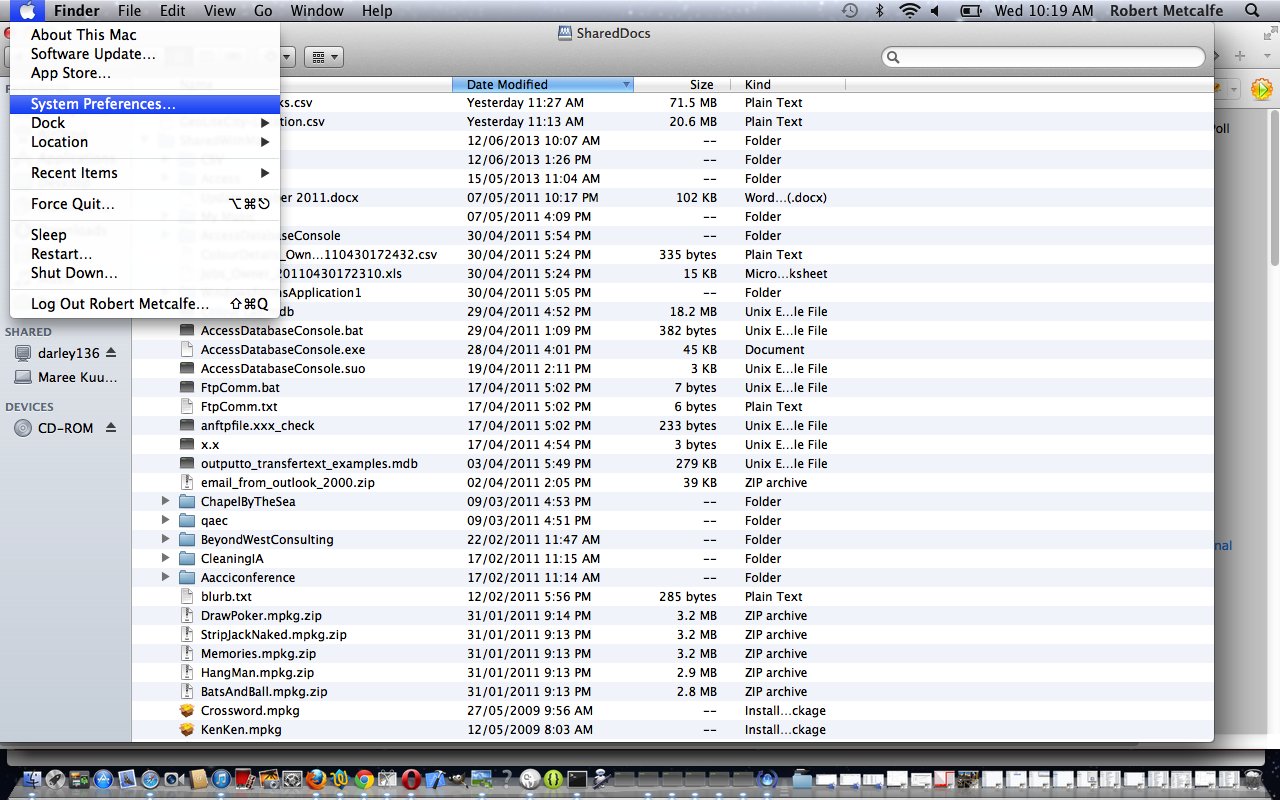Open Finder from the Dock

click(x=32, y=779)
